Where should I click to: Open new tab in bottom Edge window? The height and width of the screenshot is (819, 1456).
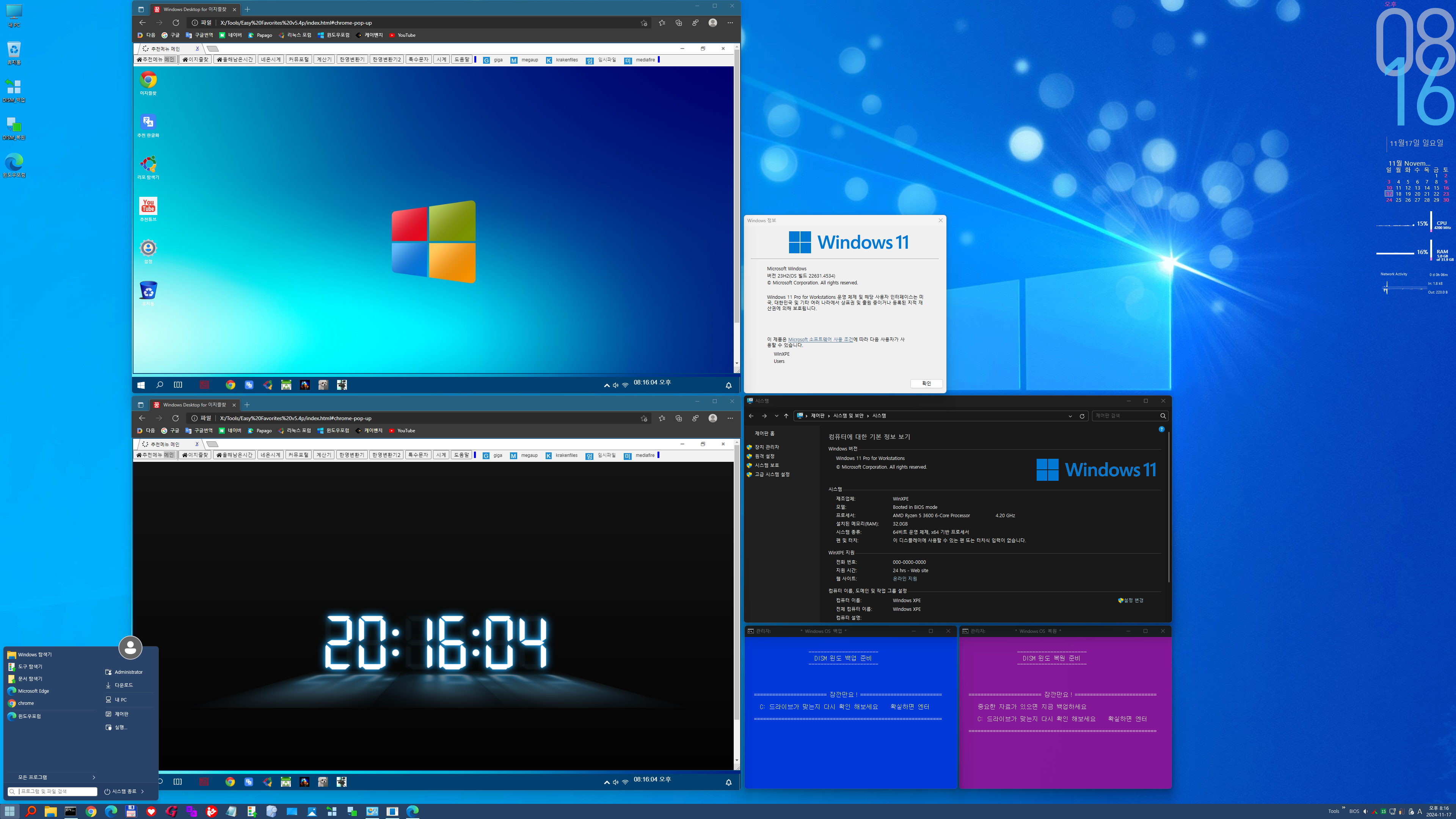tap(247, 405)
